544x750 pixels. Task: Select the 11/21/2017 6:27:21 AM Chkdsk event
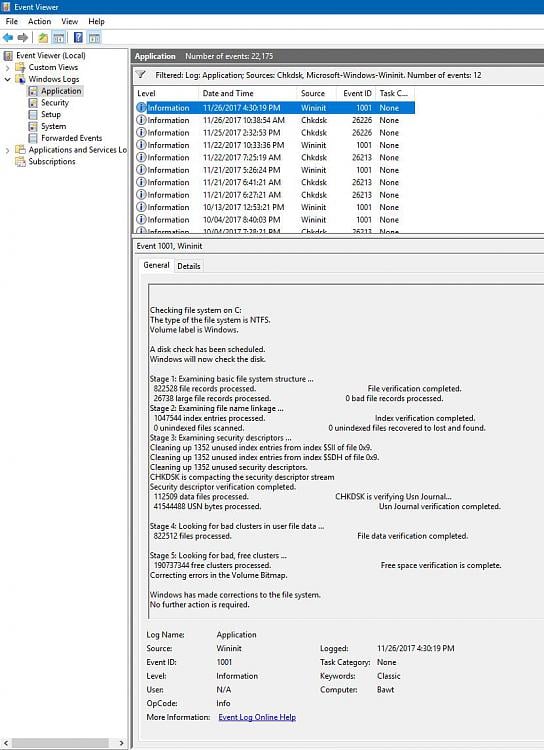coord(274,195)
